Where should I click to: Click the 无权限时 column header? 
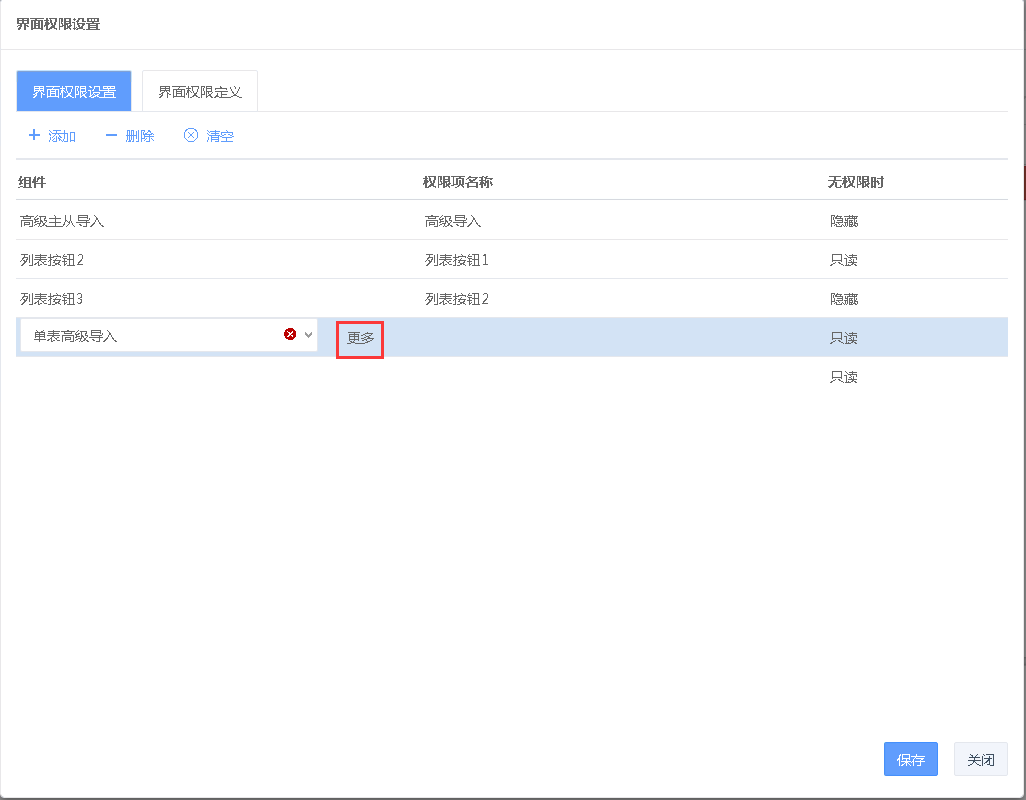click(x=855, y=182)
